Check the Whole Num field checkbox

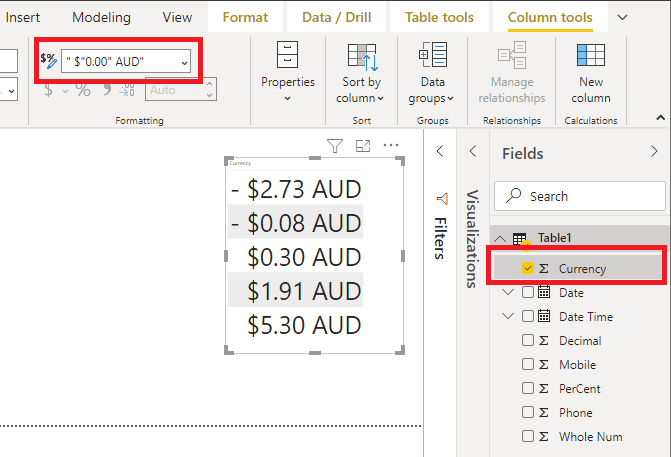tap(528, 436)
